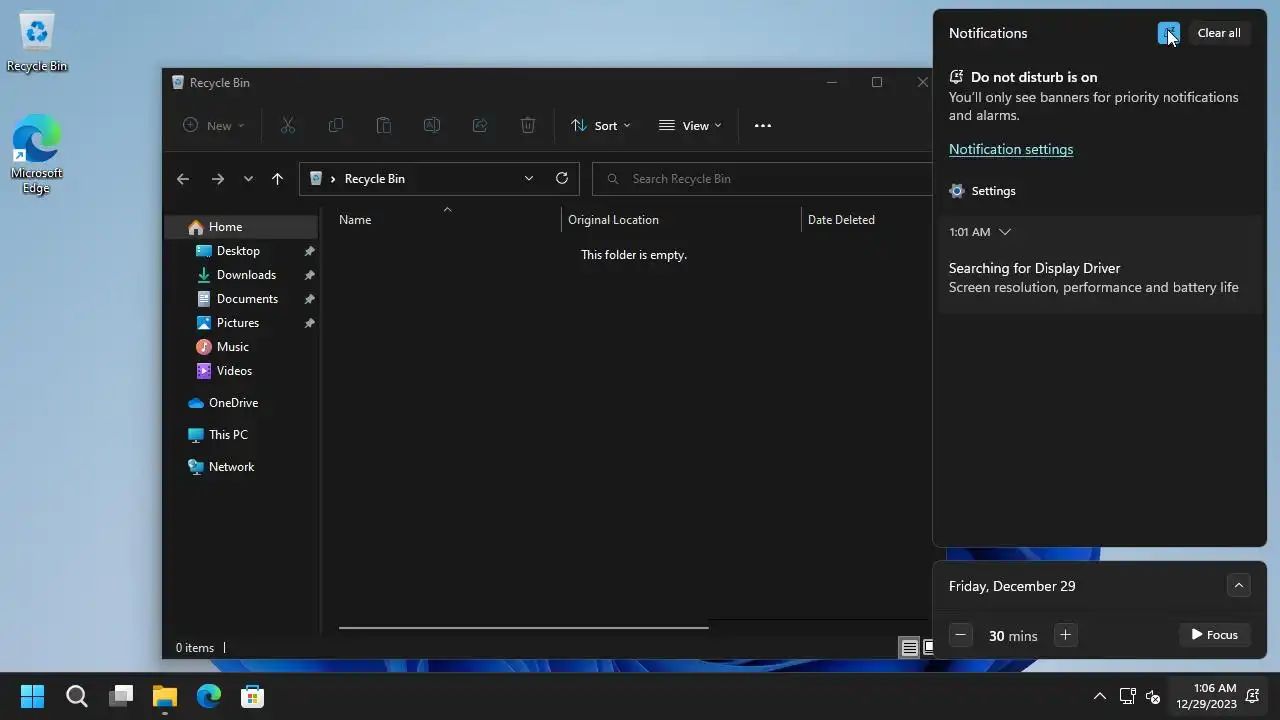Open the New item menu

pos(213,125)
